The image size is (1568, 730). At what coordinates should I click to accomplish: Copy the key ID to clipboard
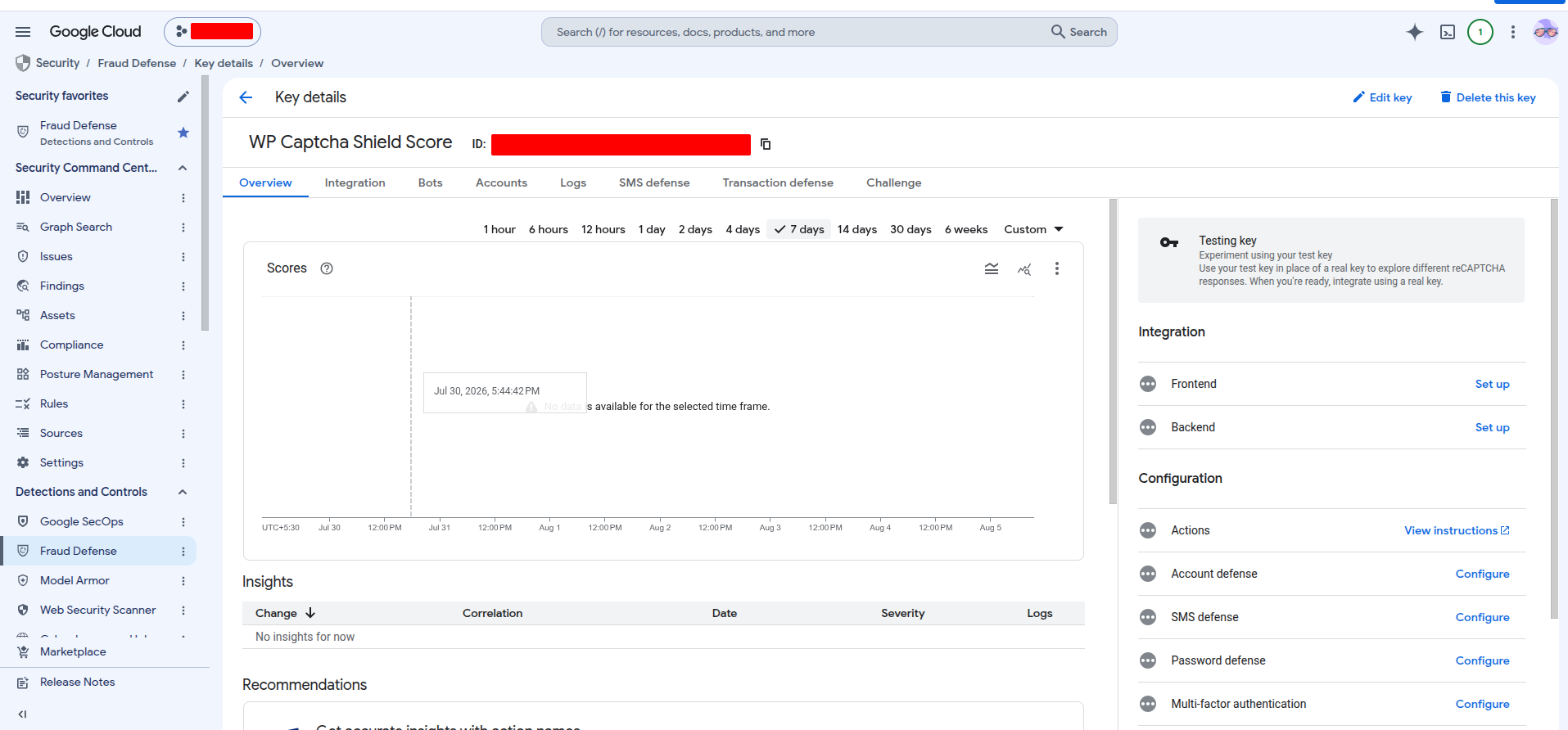pos(766,144)
